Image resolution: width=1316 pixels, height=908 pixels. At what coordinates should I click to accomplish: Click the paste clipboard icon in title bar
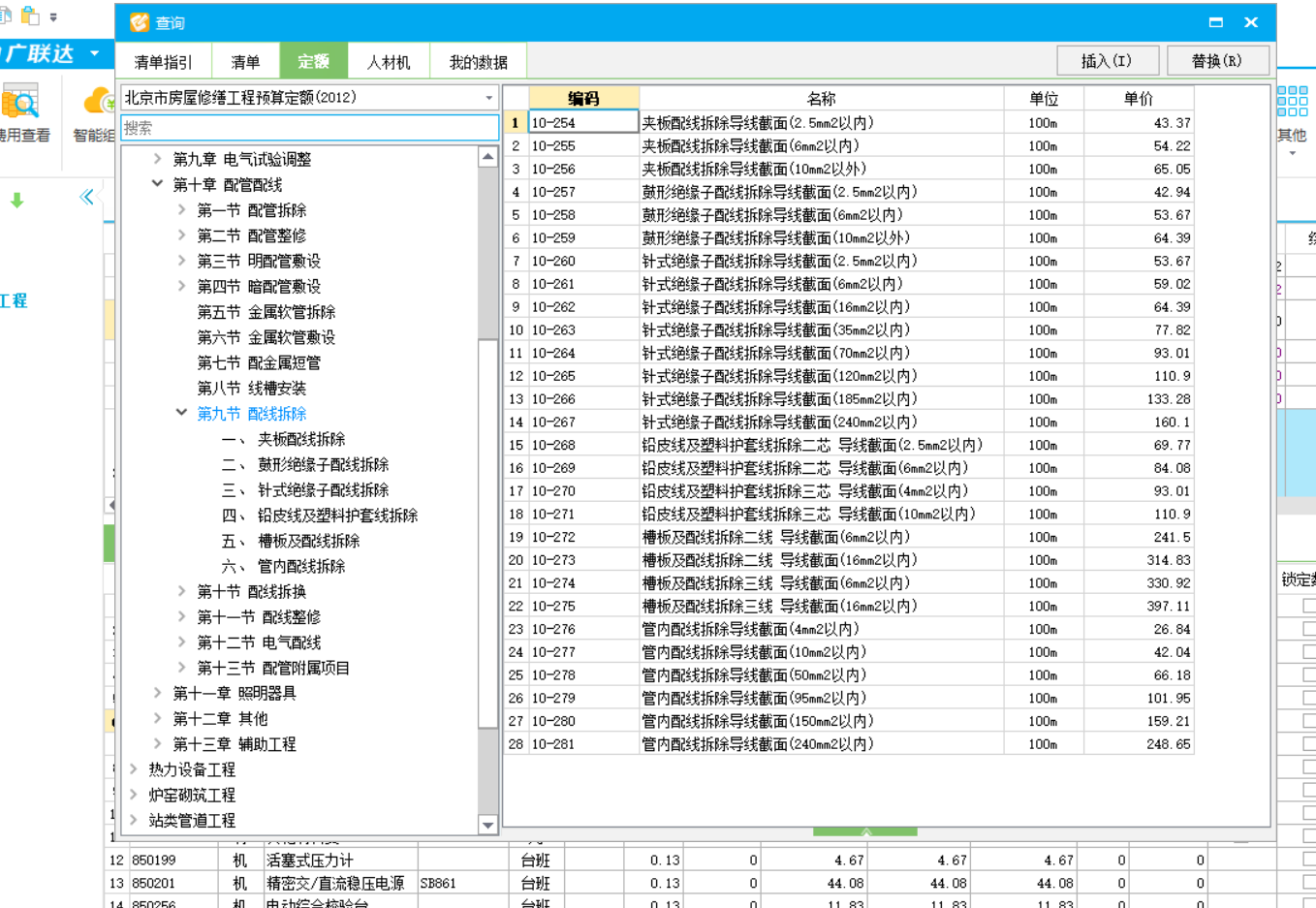31,16
